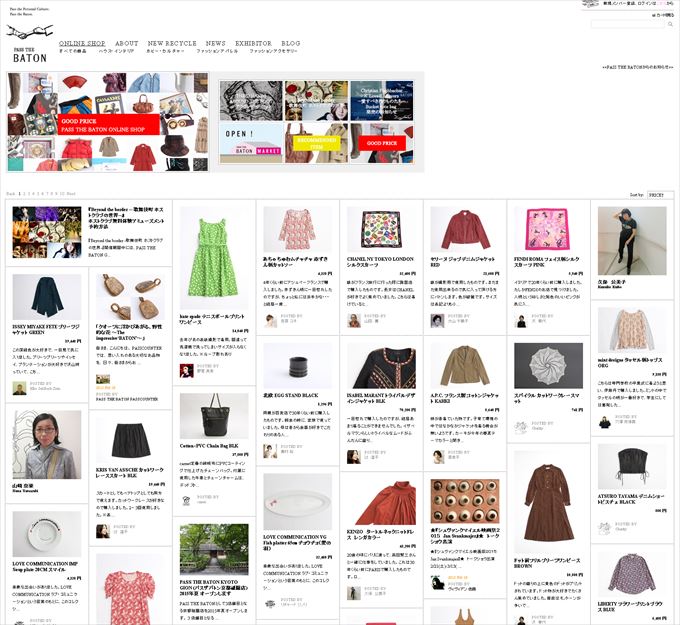Viewport: 680px width, 625px height.
Task: Click poster avatar under EGG STAND BLACK
Action: 270,451
